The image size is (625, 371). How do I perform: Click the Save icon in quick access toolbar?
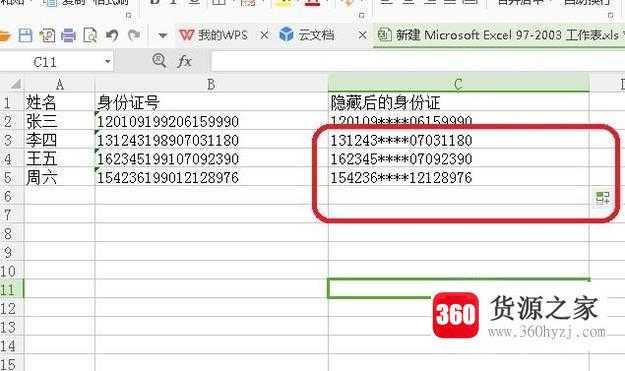25,35
